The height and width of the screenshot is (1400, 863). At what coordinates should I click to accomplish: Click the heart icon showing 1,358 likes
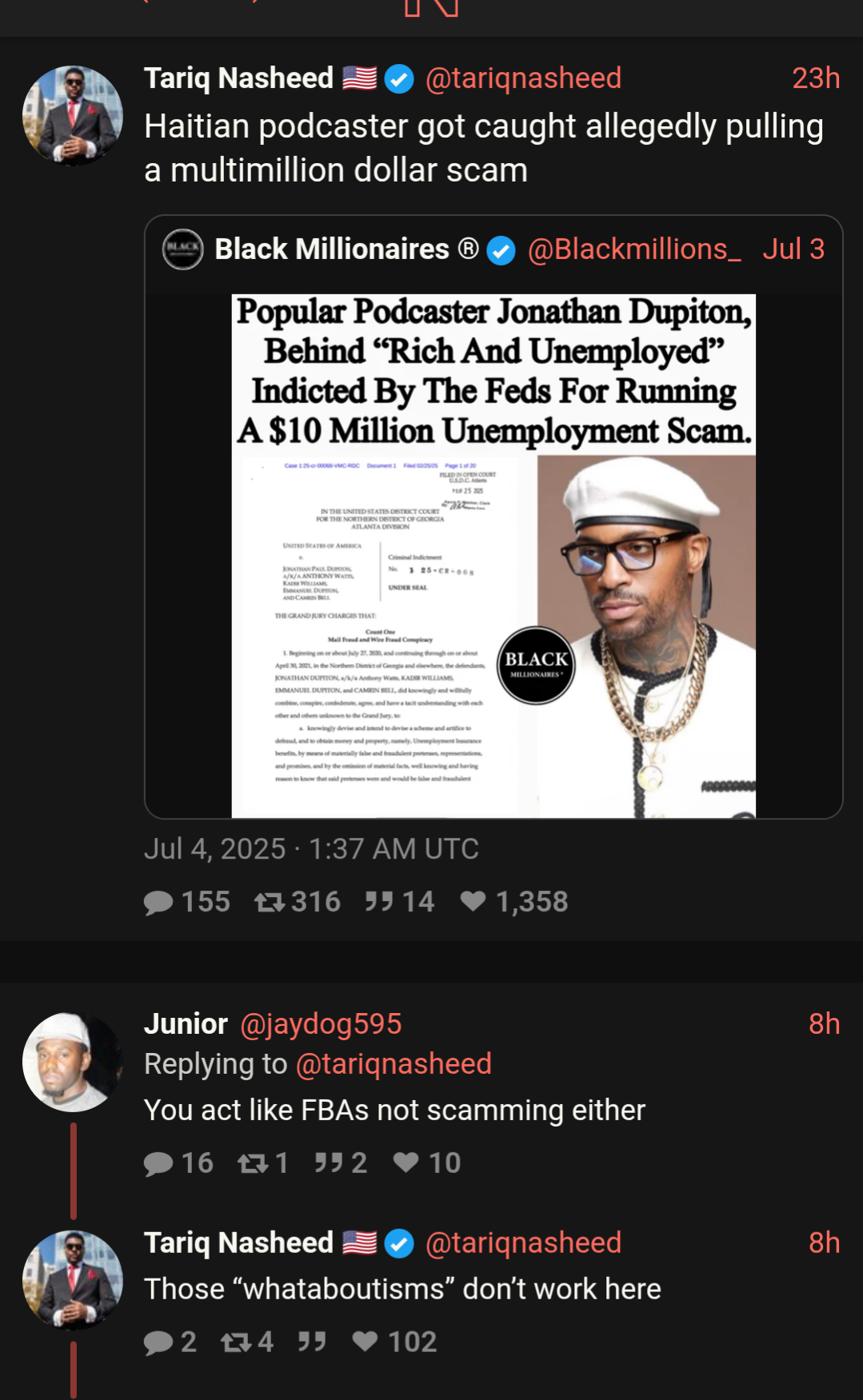click(x=473, y=902)
